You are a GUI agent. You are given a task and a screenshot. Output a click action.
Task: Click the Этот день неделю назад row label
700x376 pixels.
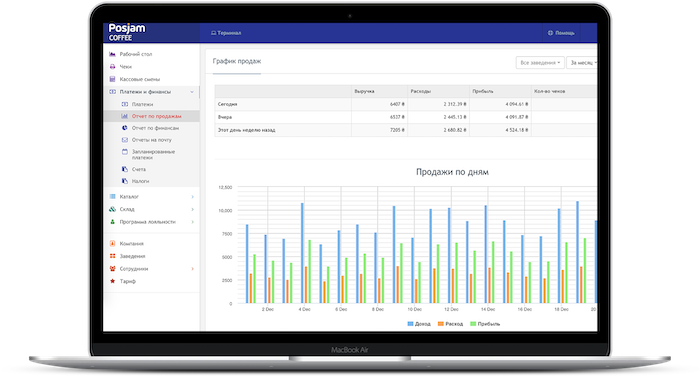pos(246,130)
